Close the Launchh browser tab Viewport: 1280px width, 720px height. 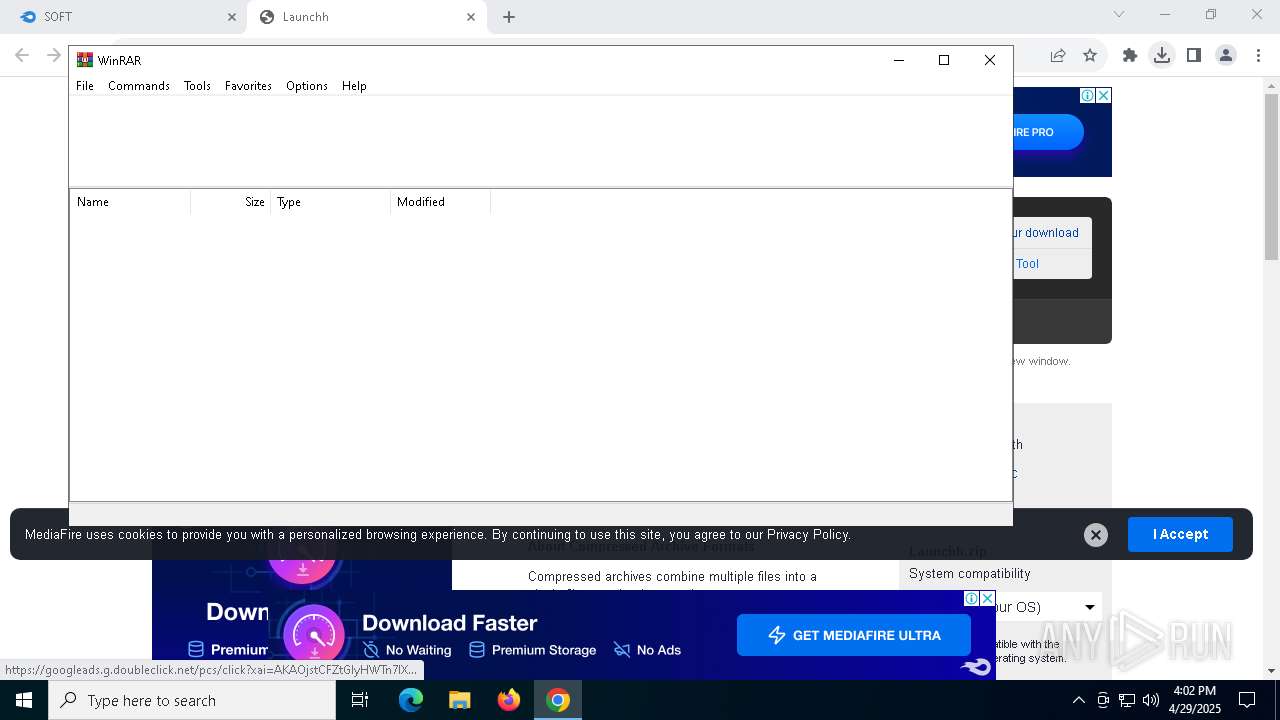pyautogui.click(x=471, y=17)
